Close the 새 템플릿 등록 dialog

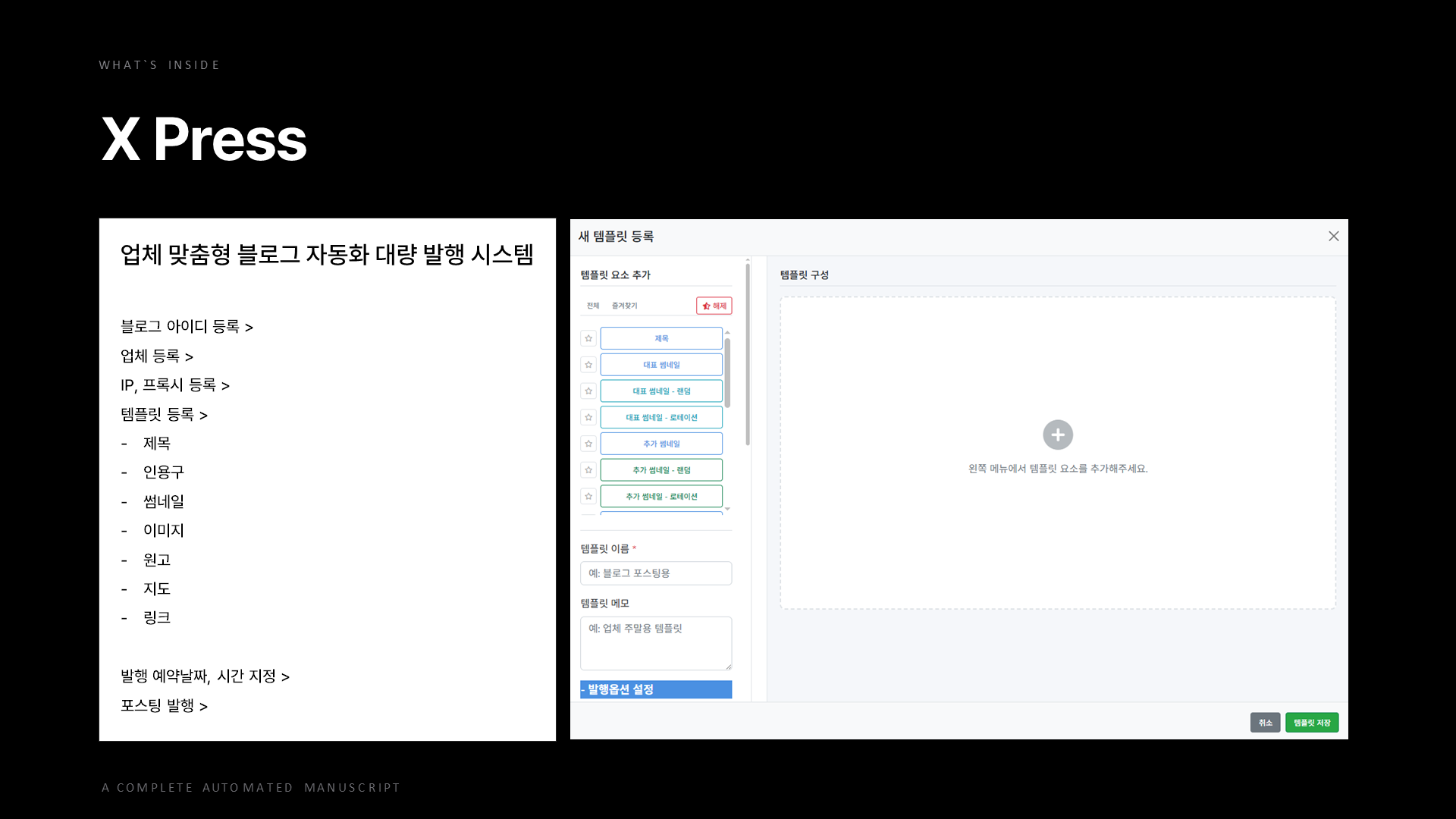[1333, 236]
